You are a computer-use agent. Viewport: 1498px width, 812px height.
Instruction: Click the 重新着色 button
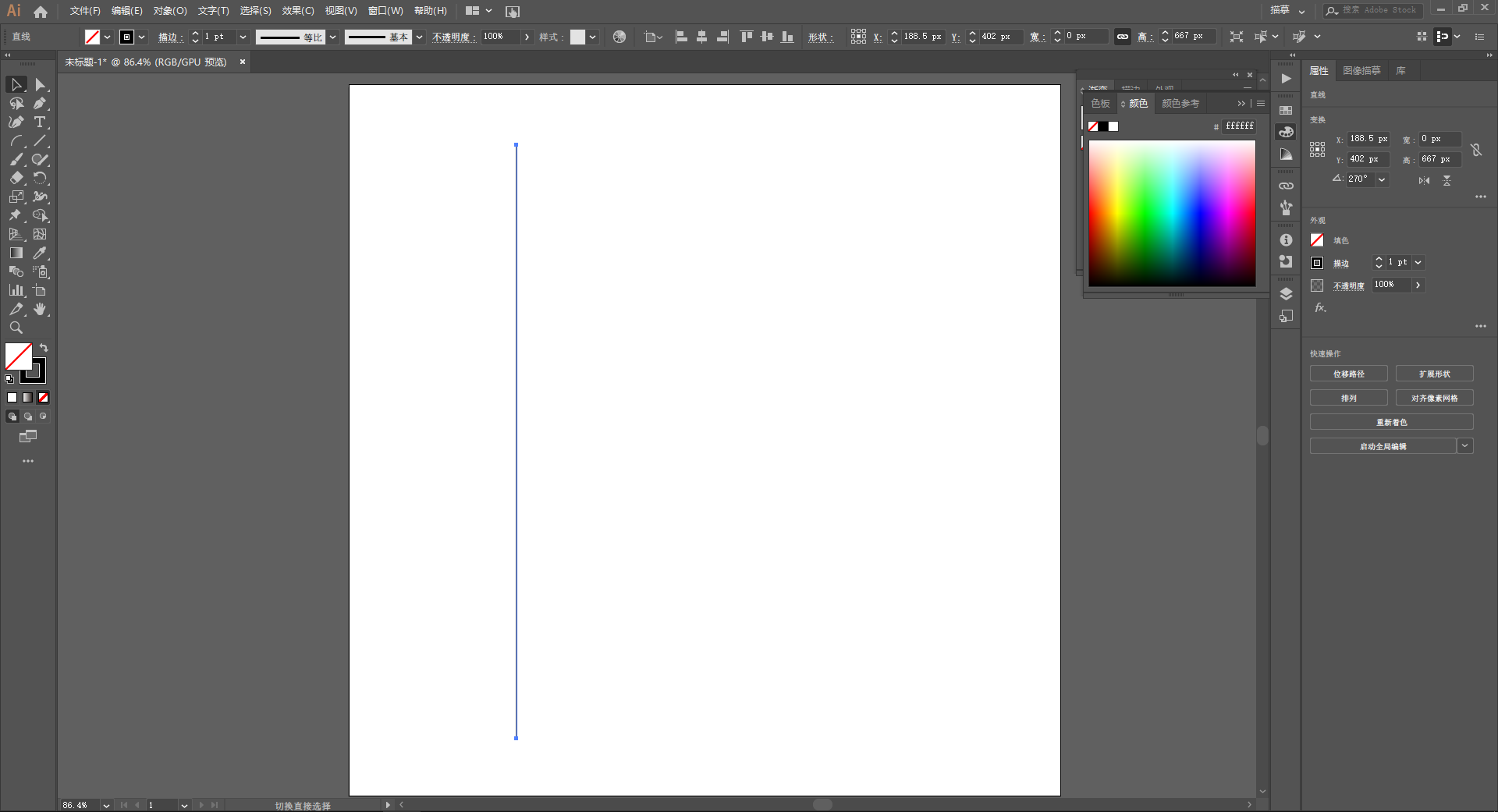pos(1391,423)
